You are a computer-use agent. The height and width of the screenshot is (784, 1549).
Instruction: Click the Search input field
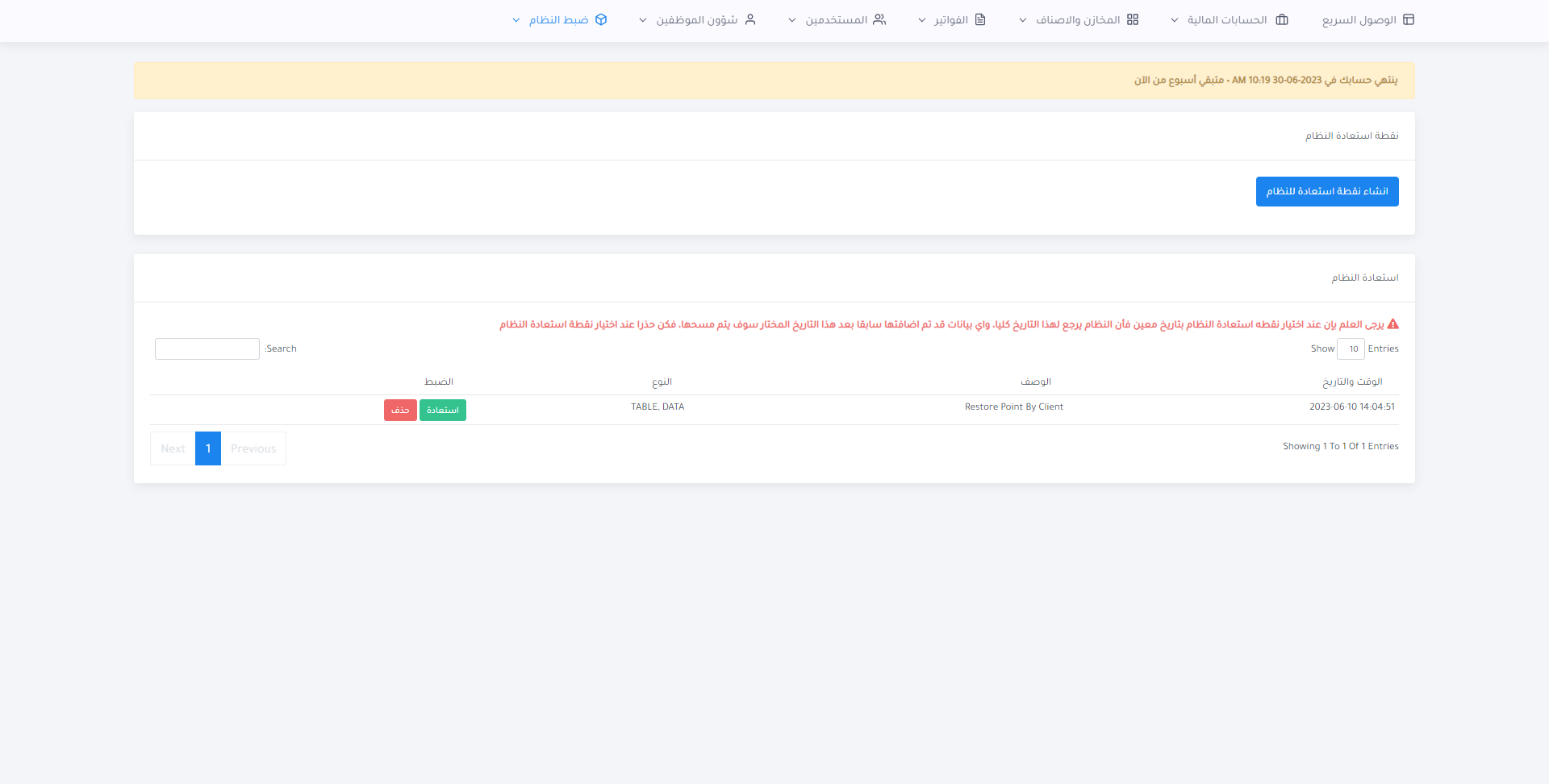(x=207, y=348)
